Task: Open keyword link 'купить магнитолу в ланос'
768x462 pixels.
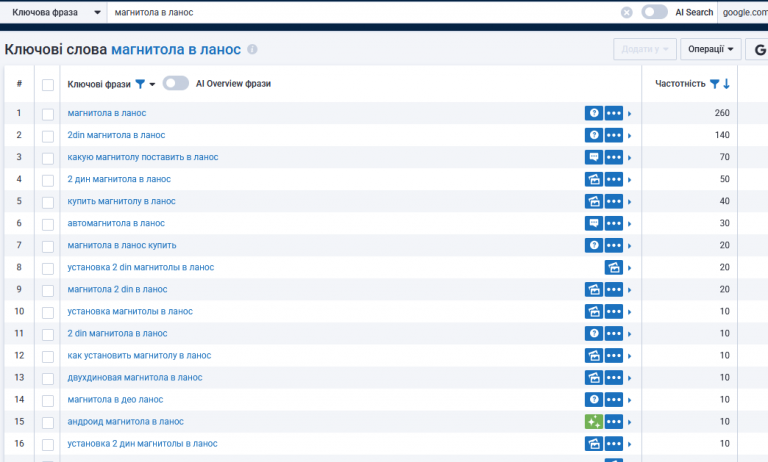Action: 121,201
